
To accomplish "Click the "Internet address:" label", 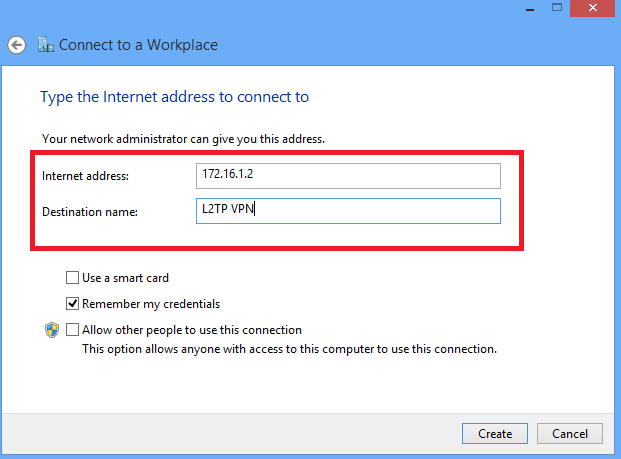I will [x=86, y=176].
